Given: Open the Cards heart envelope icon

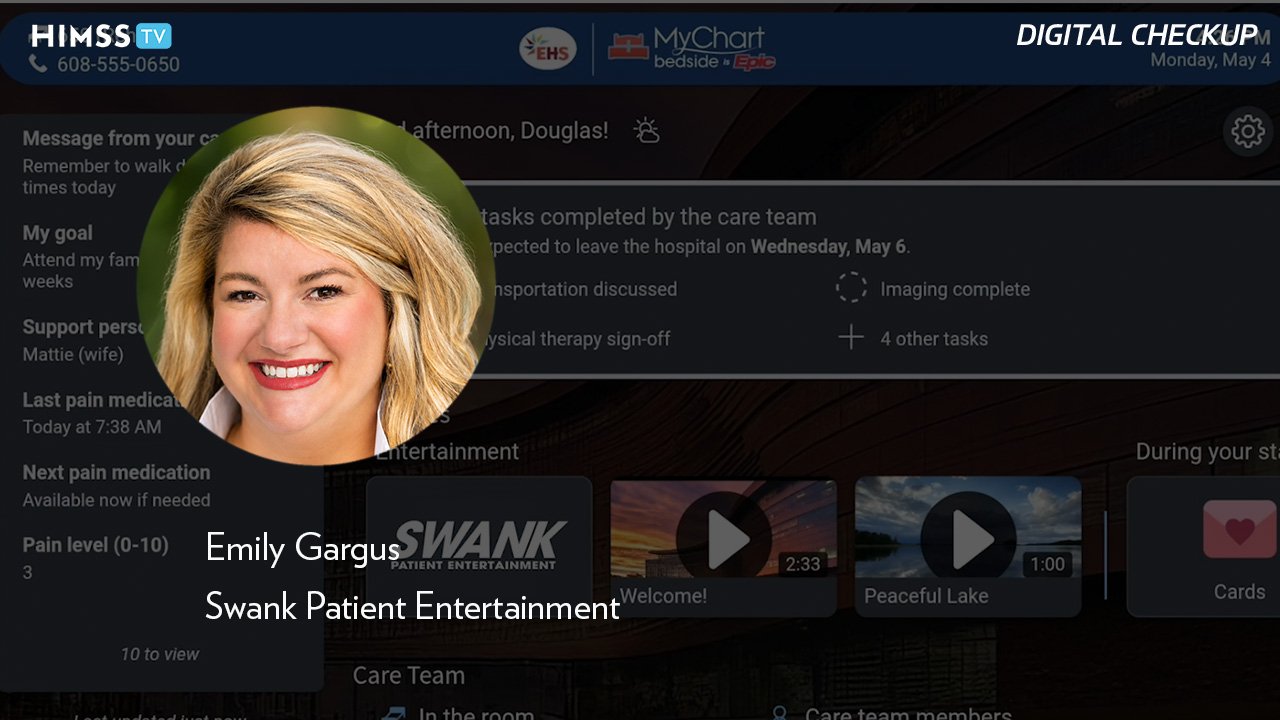Looking at the screenshot, I should (x=1239, y=529).
